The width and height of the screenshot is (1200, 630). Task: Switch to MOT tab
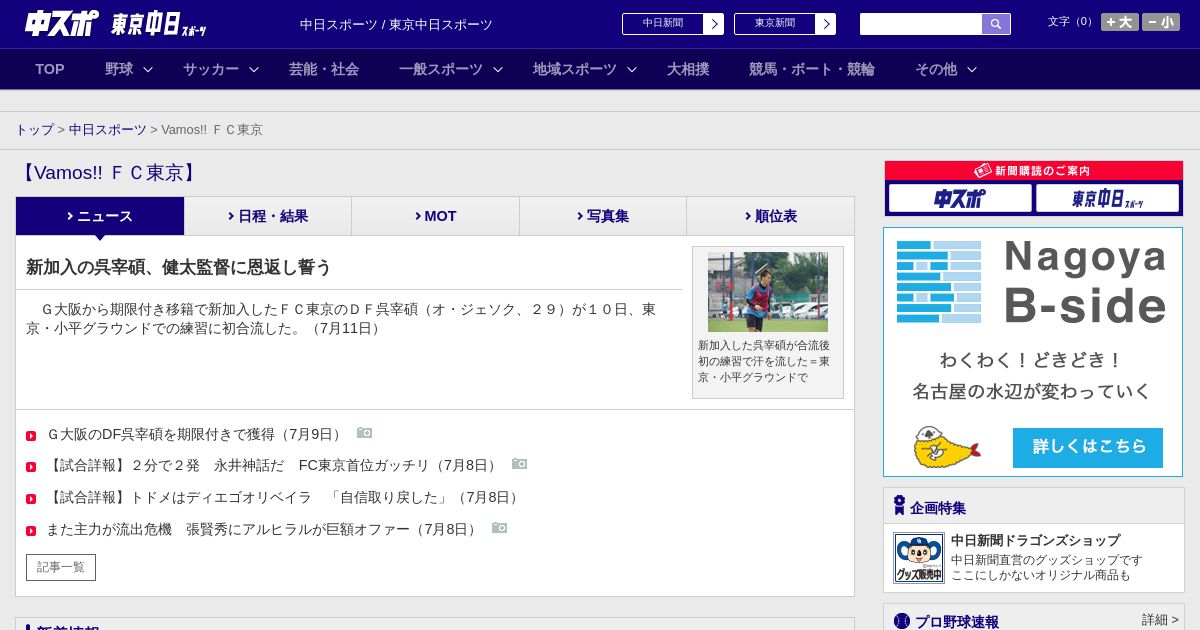(x=435, y=216)
